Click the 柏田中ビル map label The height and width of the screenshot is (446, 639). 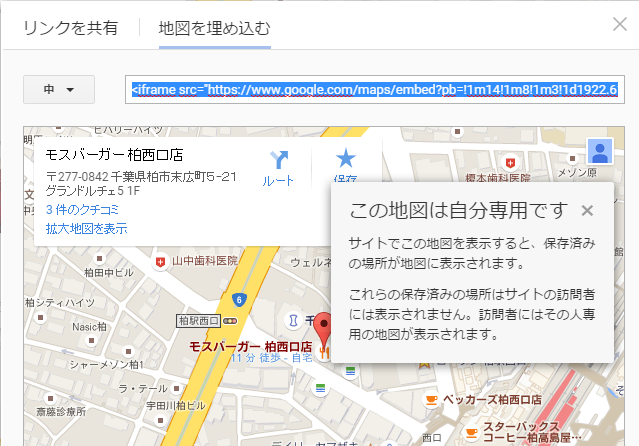(x=108, y=272)
